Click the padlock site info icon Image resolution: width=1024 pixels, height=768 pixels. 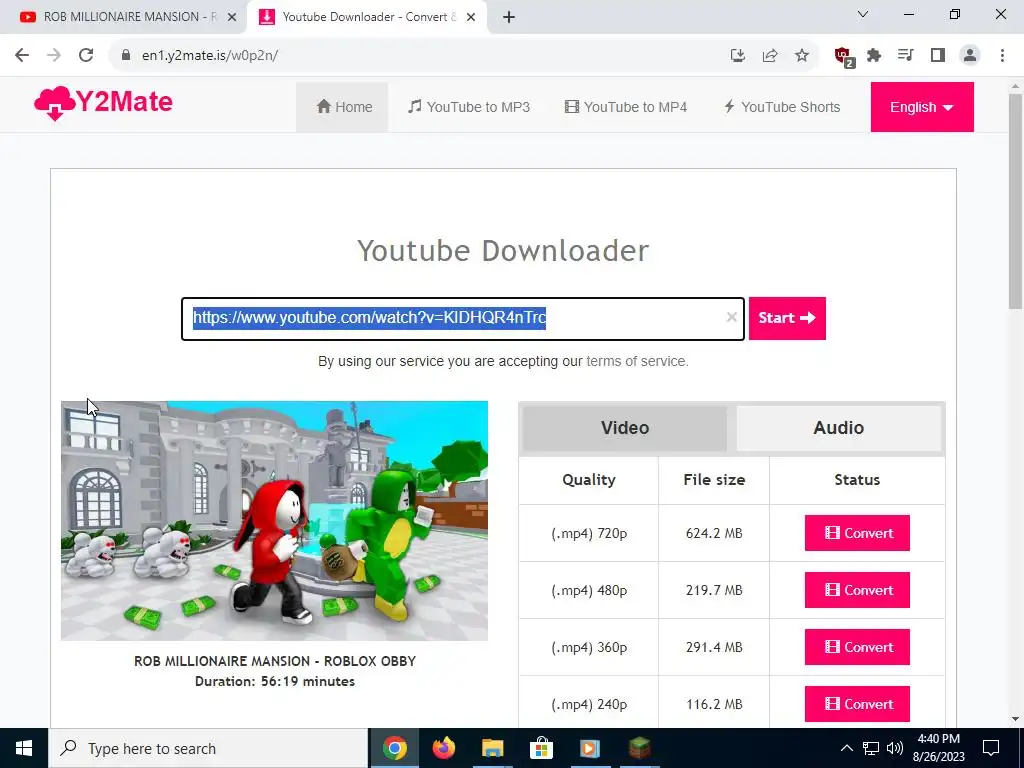(126, 55)
